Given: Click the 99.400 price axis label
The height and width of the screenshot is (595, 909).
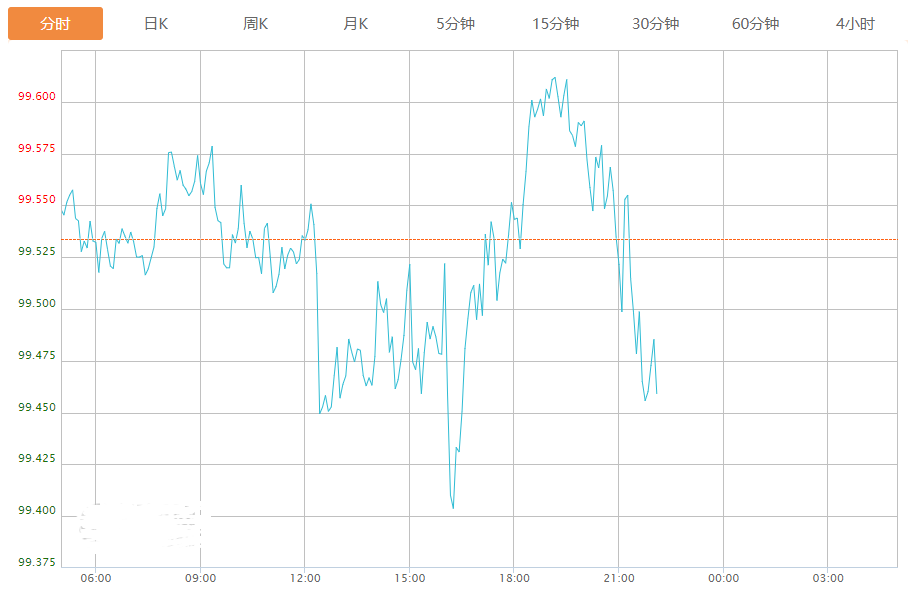Looking at the screenshot, I should pos(37,511).
